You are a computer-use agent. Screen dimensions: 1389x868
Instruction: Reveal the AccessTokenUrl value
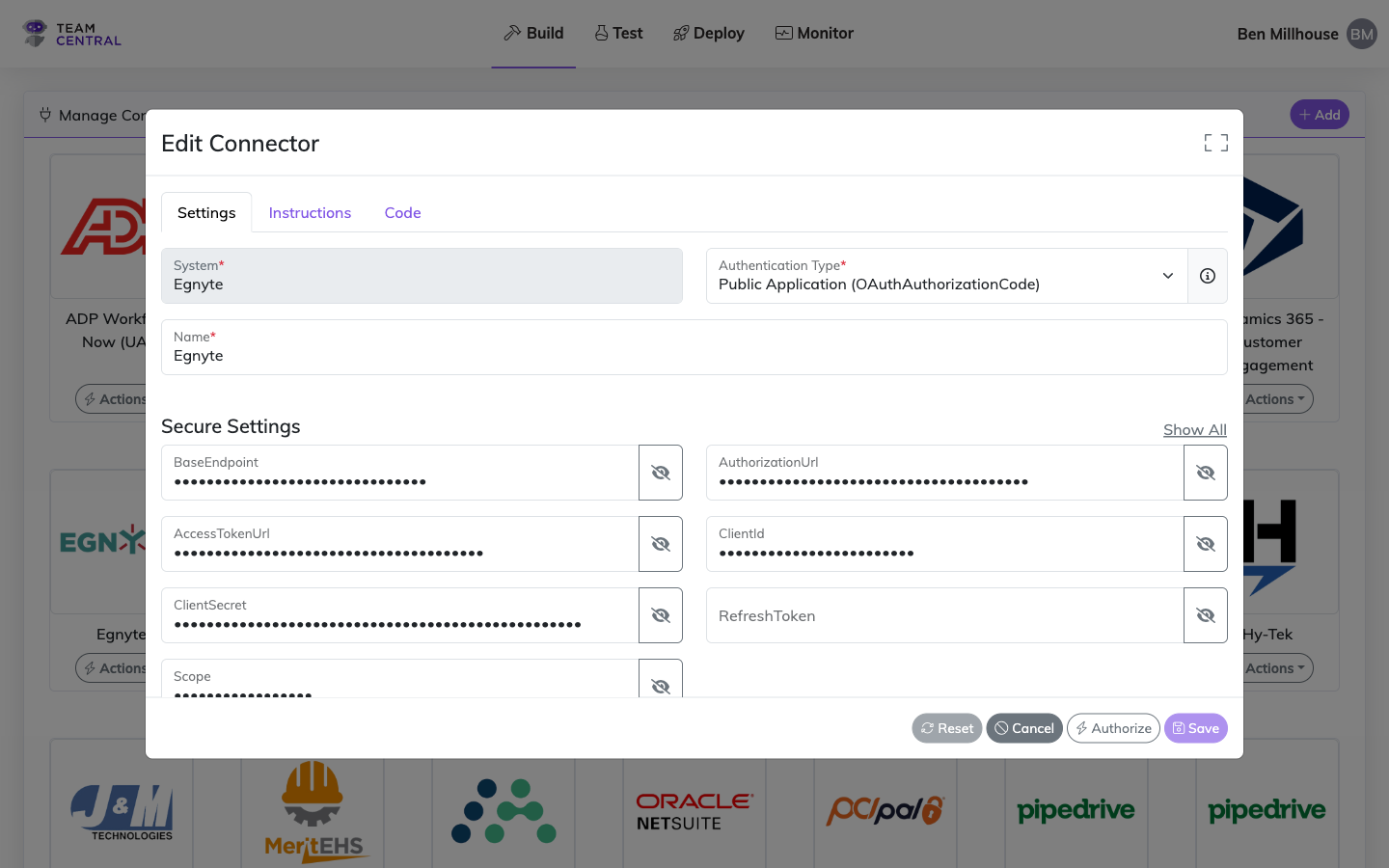661,544
